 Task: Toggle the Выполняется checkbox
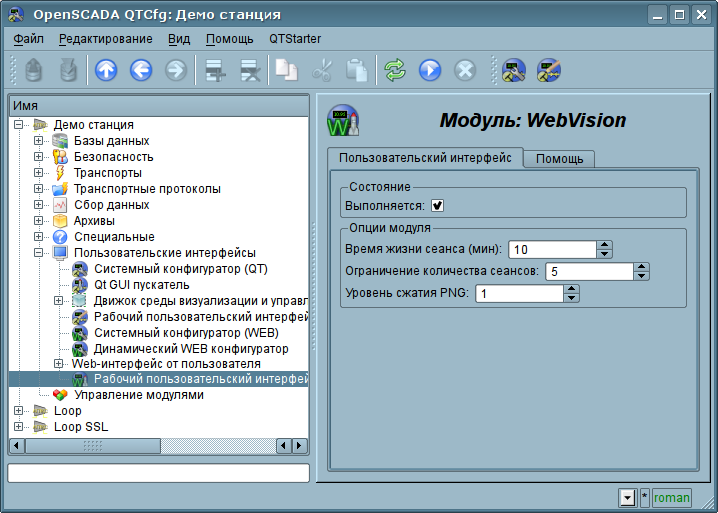[437, 206]
